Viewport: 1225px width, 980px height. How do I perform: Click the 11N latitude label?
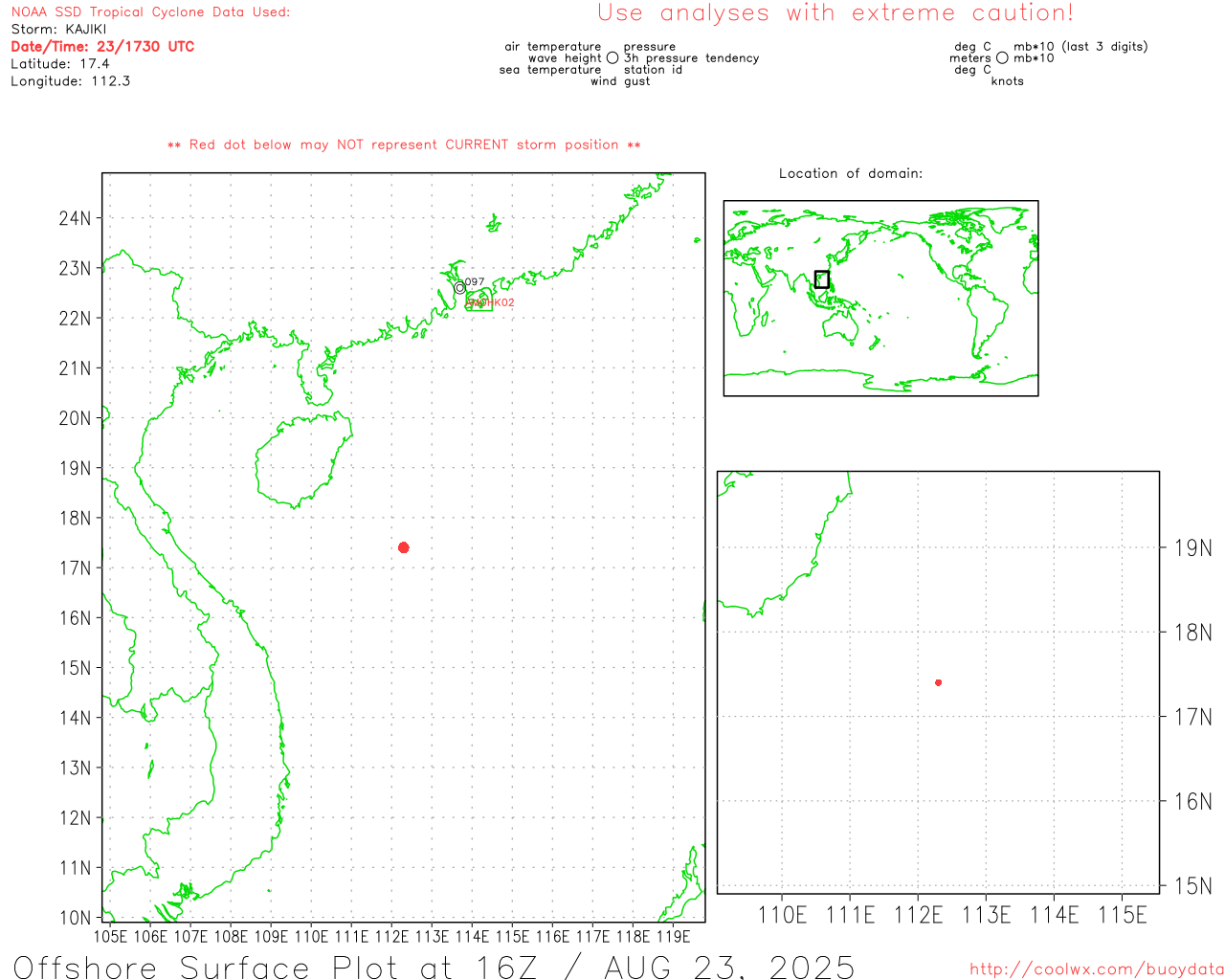(75, 868)
